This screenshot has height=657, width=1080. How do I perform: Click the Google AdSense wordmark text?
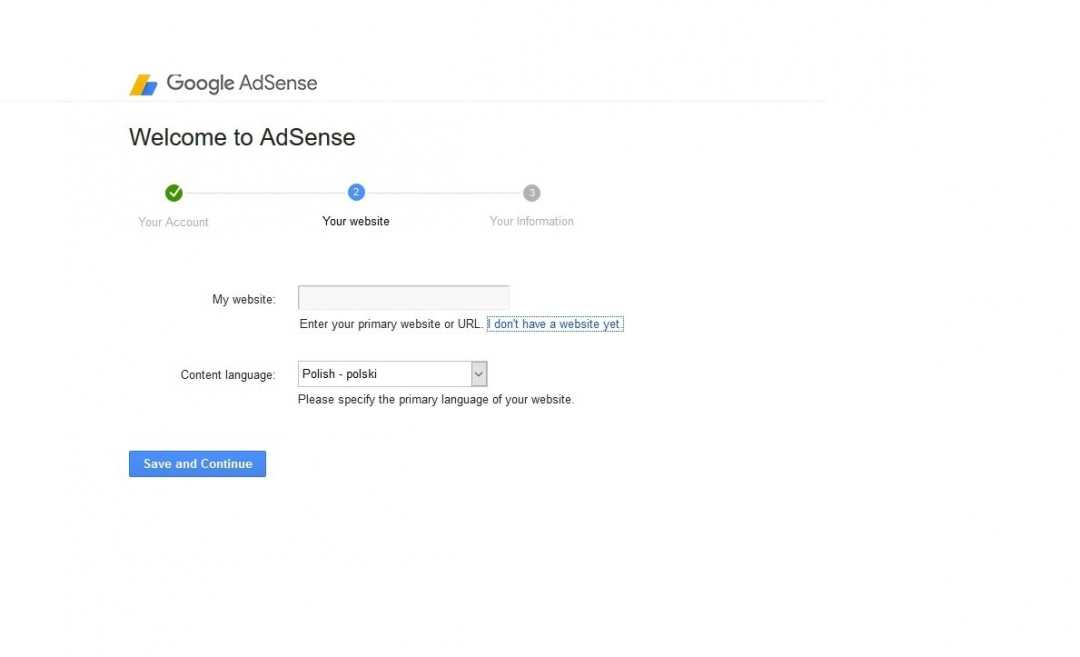tap(242, 83)
